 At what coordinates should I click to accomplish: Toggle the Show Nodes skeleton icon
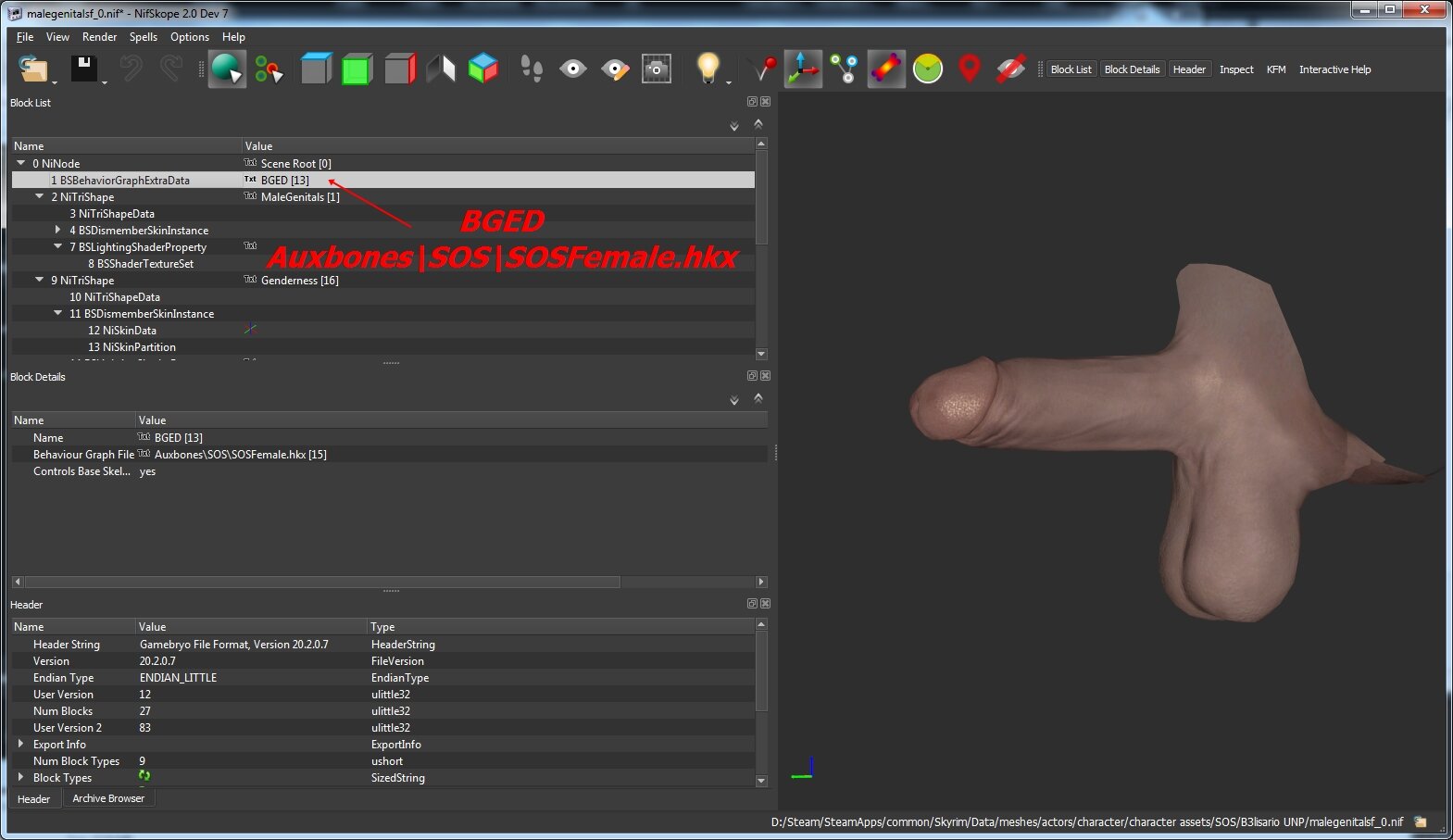coord(844,69)
